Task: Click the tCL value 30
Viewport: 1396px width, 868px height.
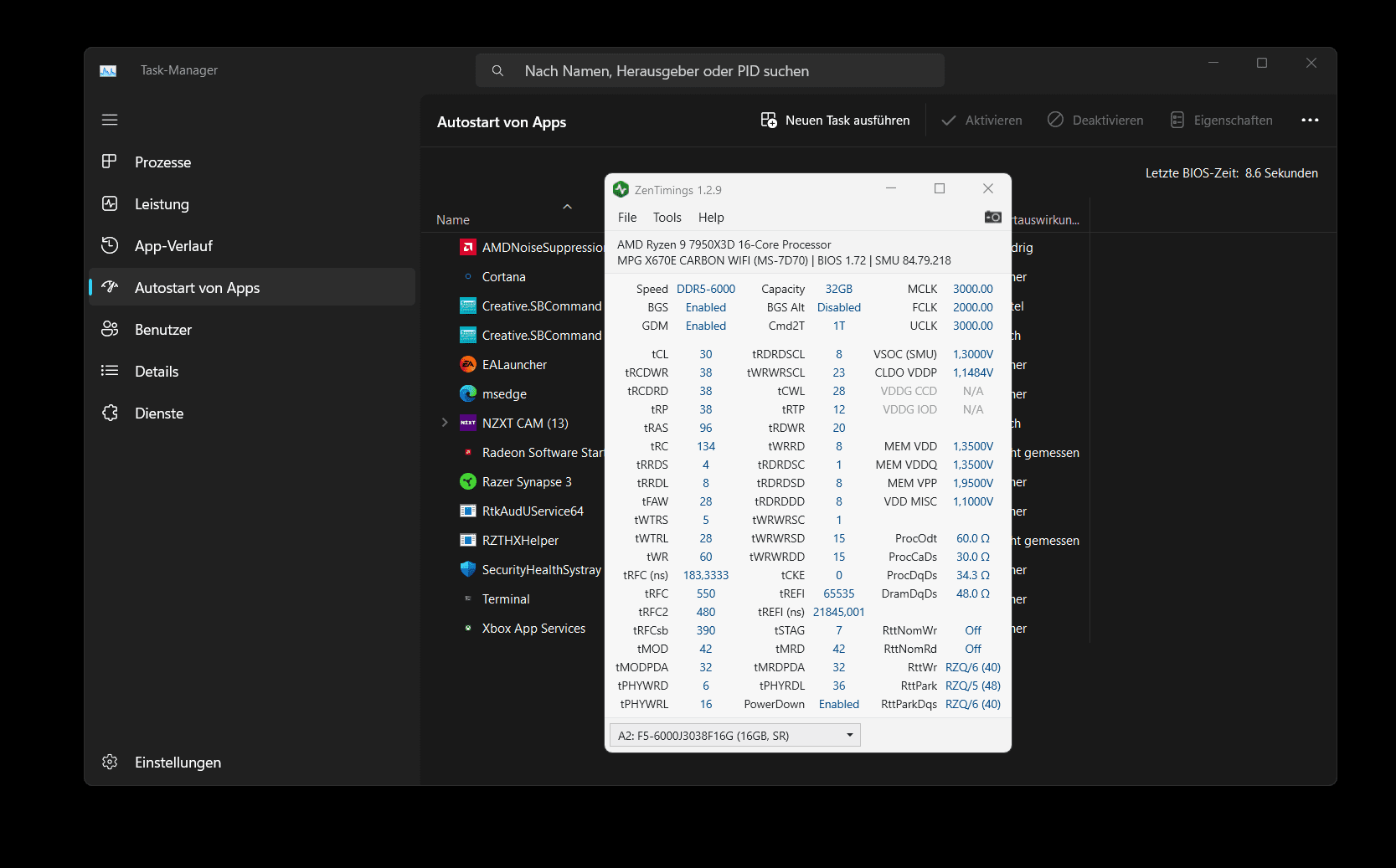Action: click(706, 355)
